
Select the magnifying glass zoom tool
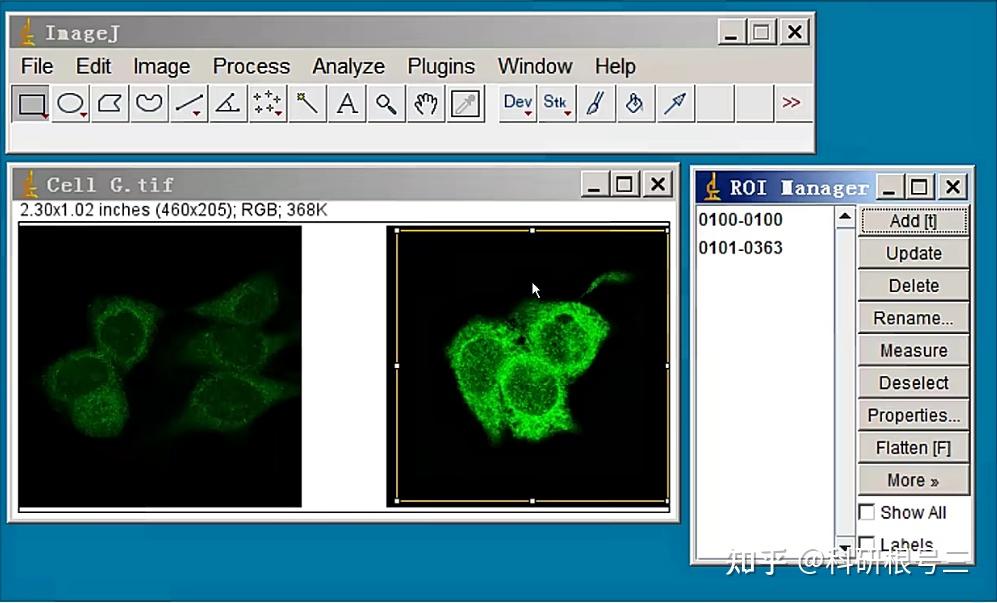(x=386, y=103)
